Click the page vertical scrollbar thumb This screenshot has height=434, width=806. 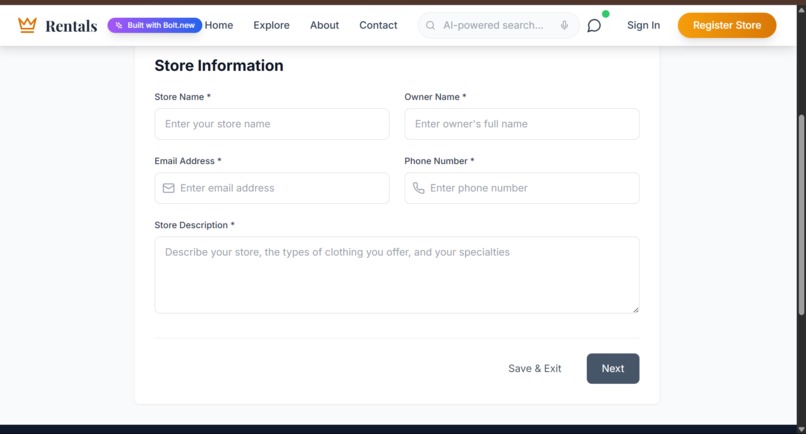(x=801, y=215)
